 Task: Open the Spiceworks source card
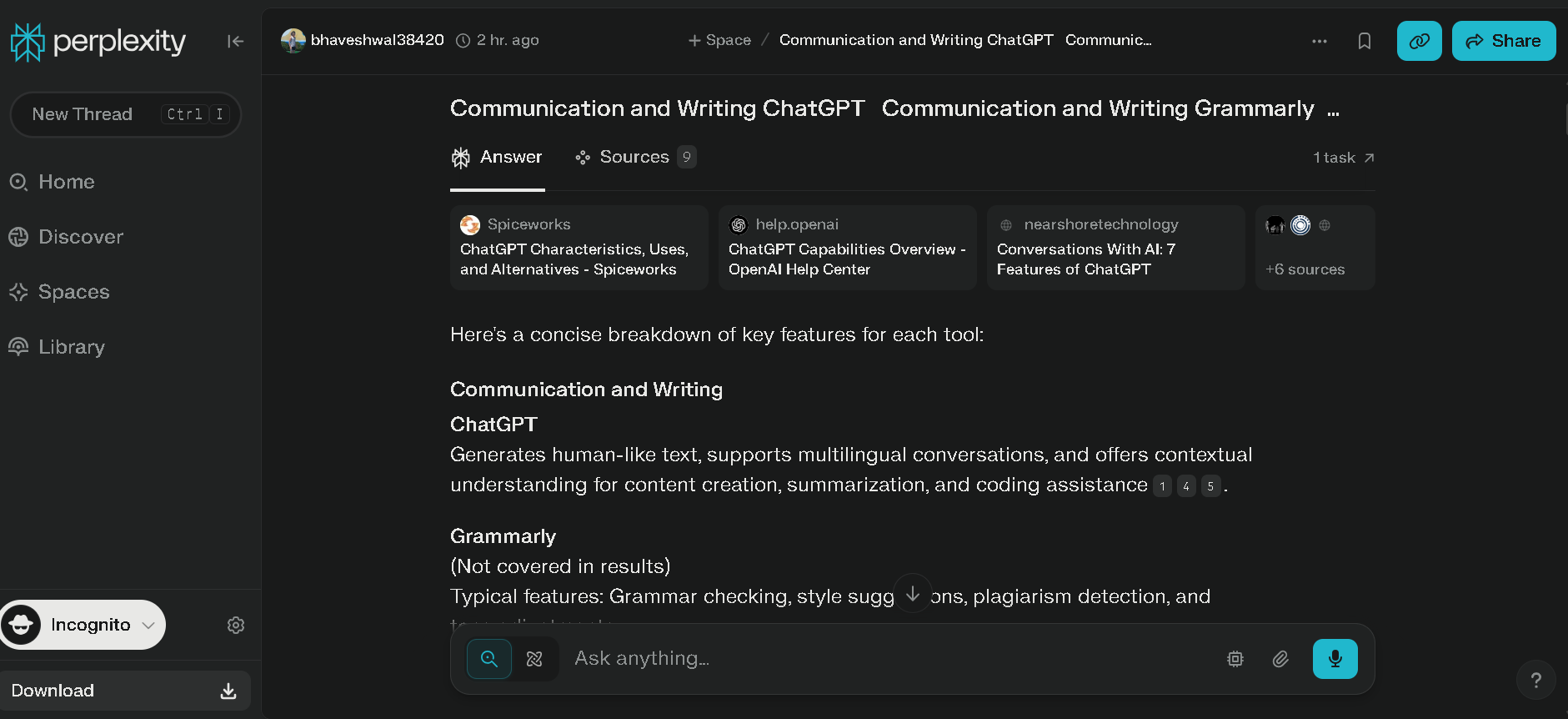(x=579, y=248)
